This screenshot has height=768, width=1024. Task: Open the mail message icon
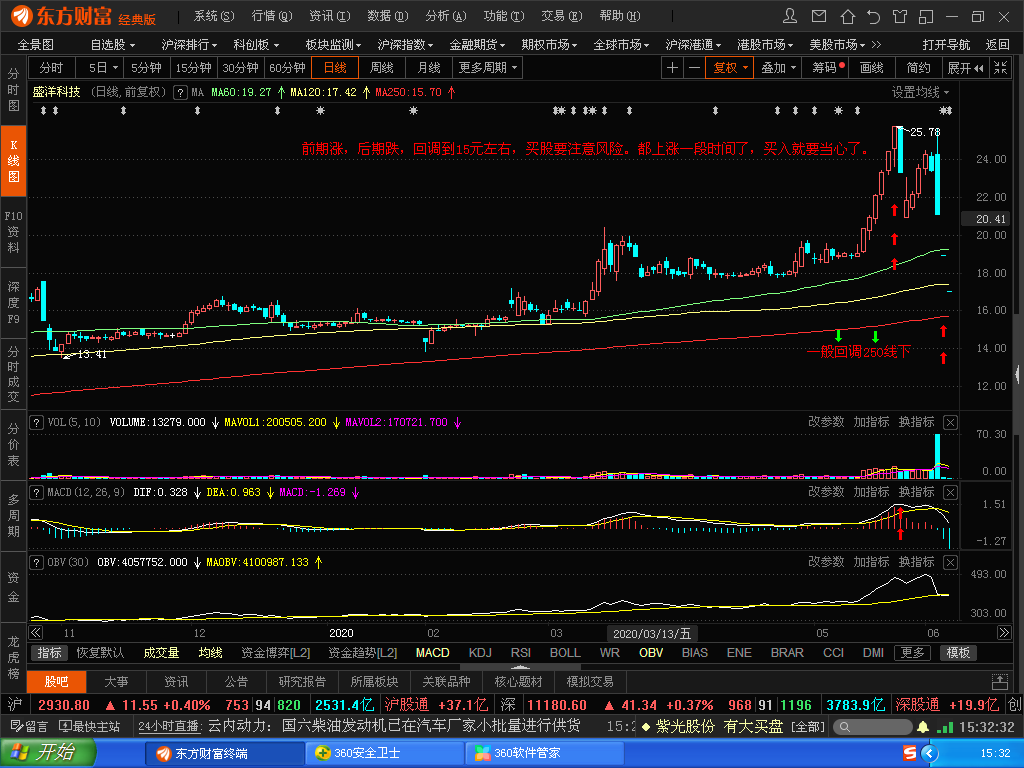[x=820, y=16]
